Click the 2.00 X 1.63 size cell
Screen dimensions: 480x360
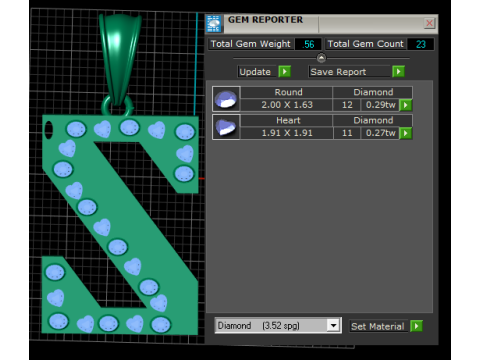[x=287, y=105]
